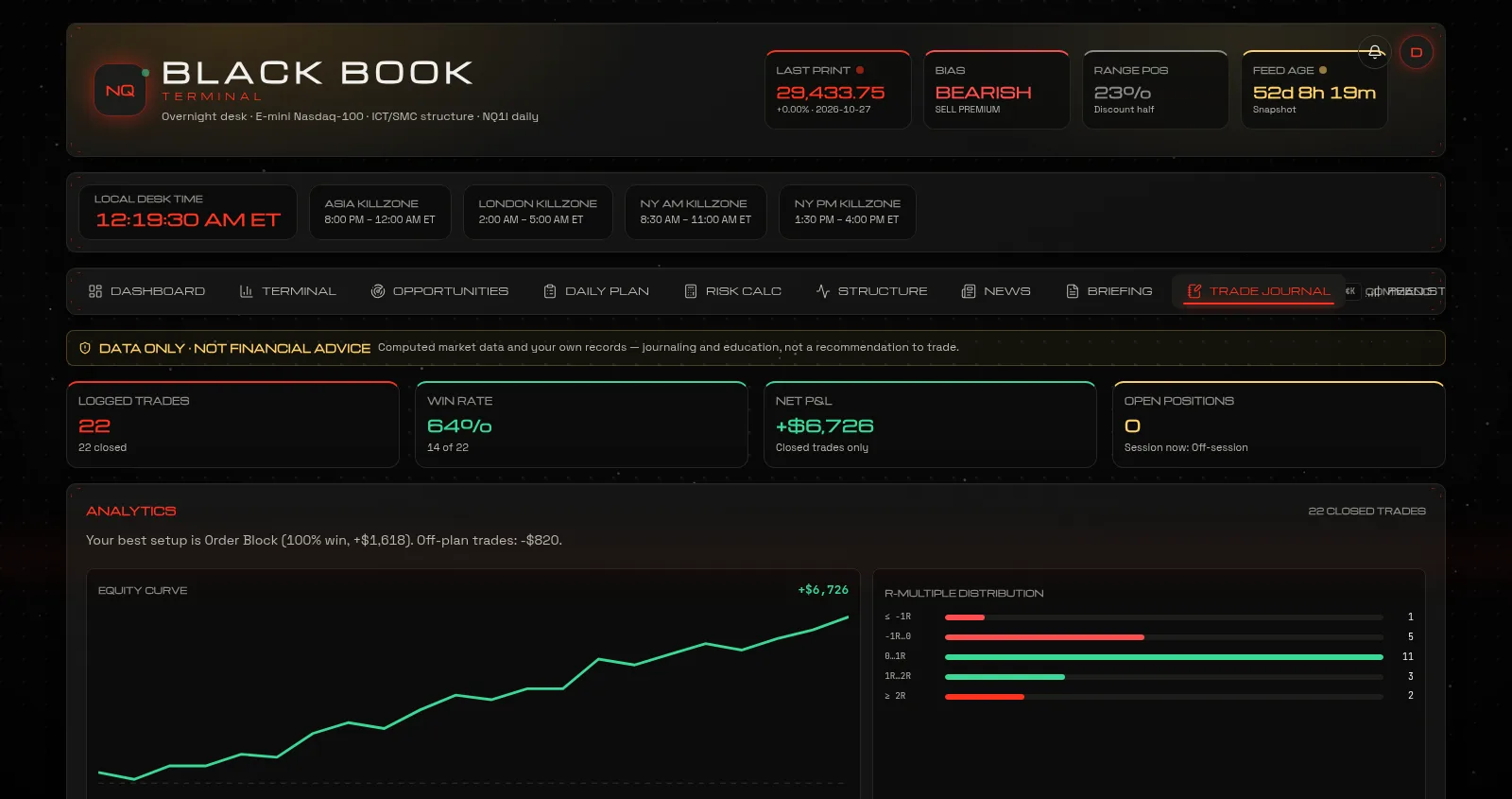Click the last print price 29,433.75
The width and height of the screenshot is (1512, 799).
831,93
